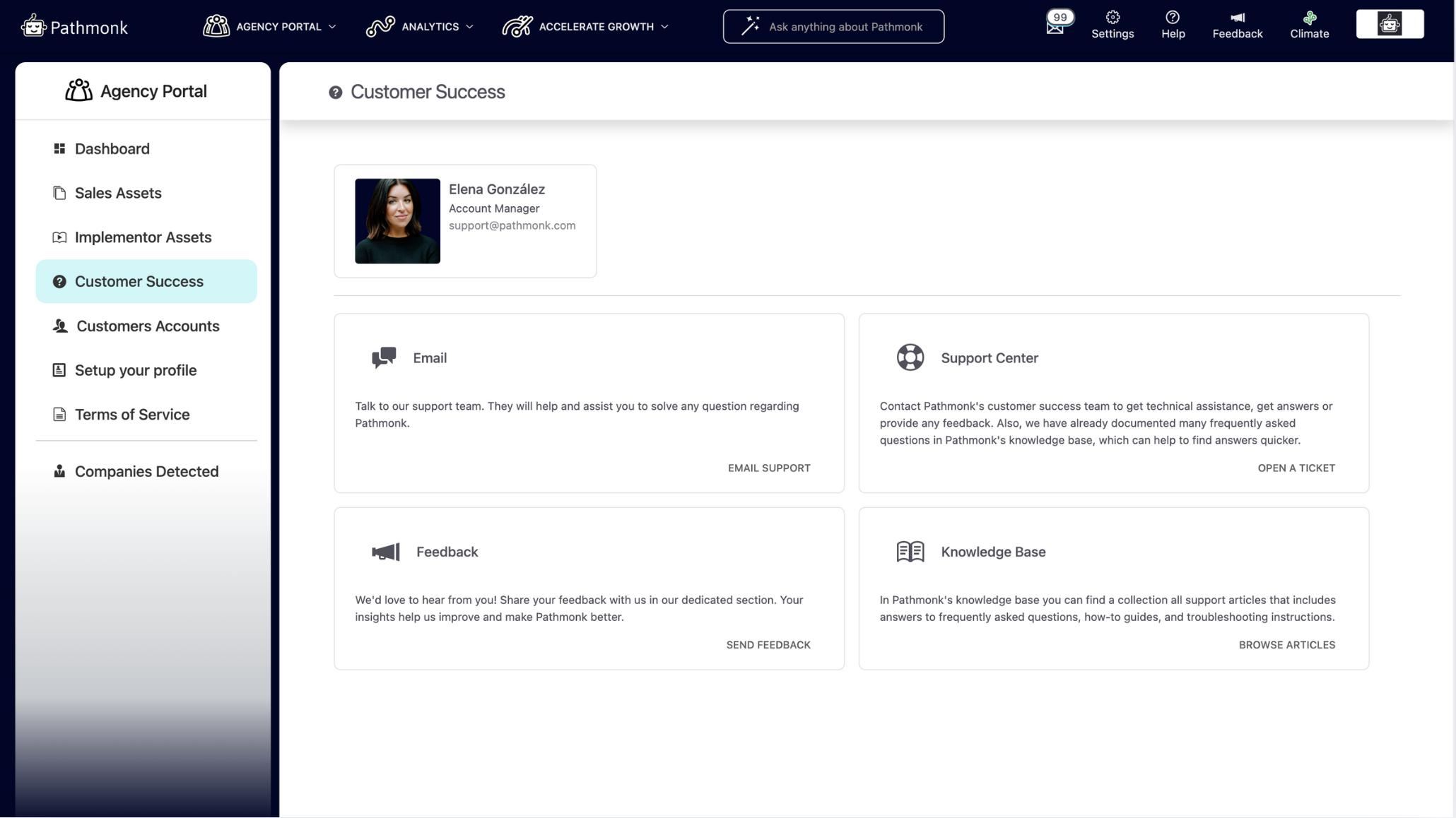Click the Knowledge Base book icon
Viewport: 1456px width, 818px height.
(x=910, y=551)
